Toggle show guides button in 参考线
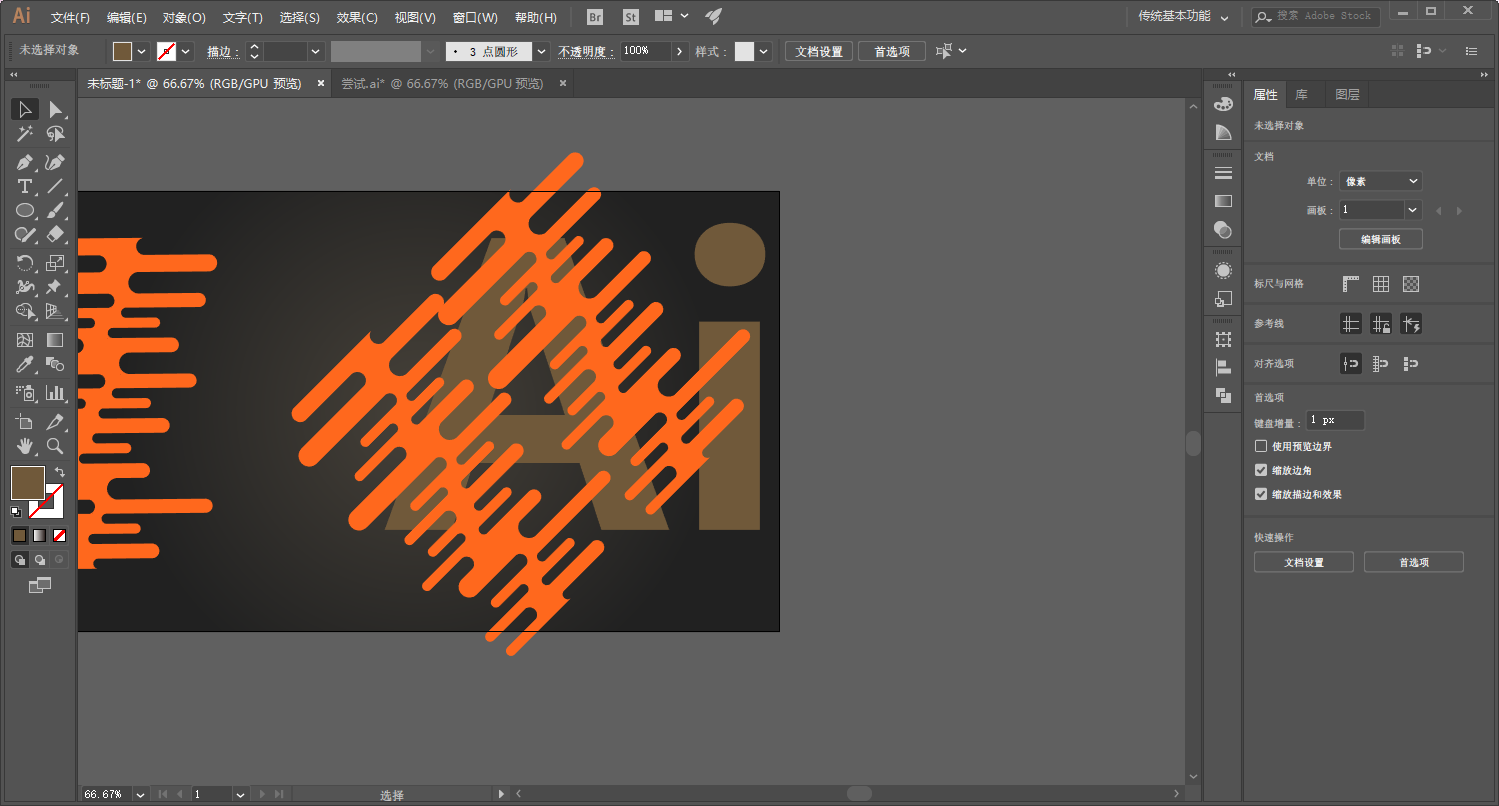 tap(1351, 324)
